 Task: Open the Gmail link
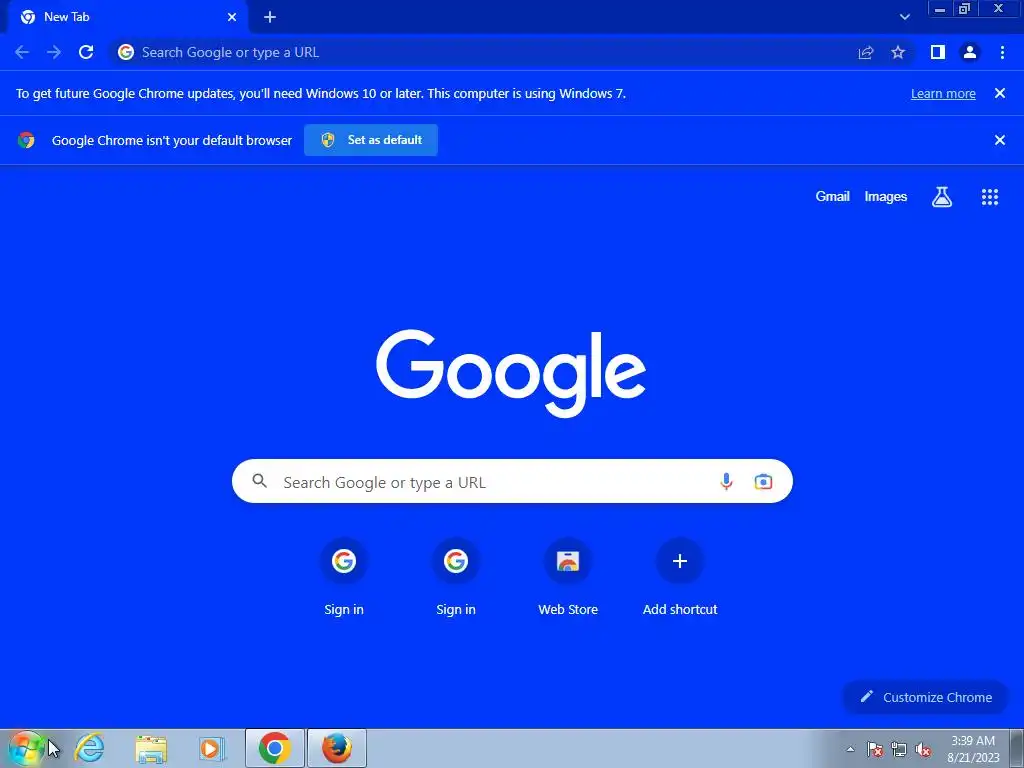pyautogui.click(x=832, y=197)
